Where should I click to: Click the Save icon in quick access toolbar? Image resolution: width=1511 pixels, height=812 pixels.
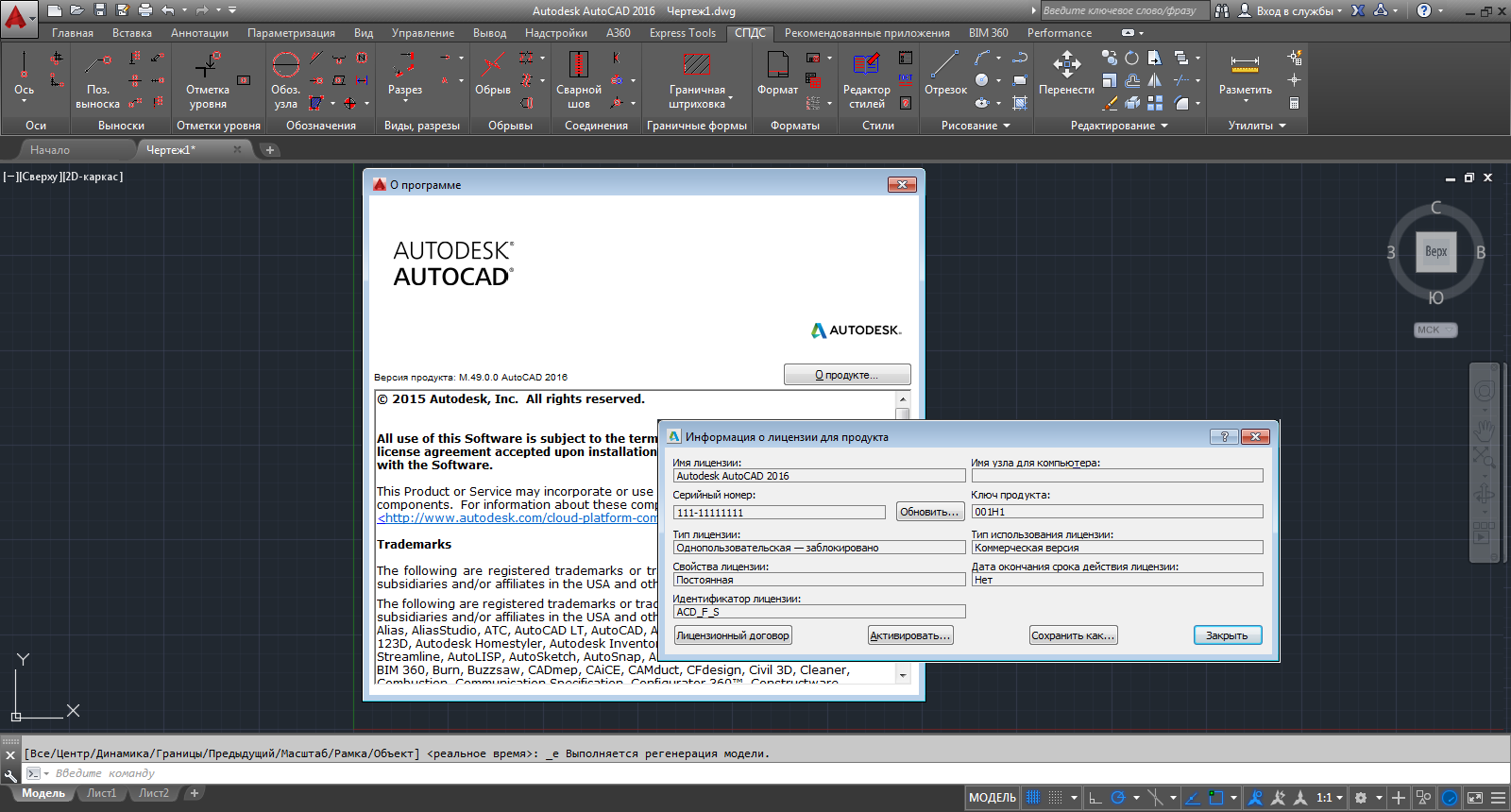100,10
